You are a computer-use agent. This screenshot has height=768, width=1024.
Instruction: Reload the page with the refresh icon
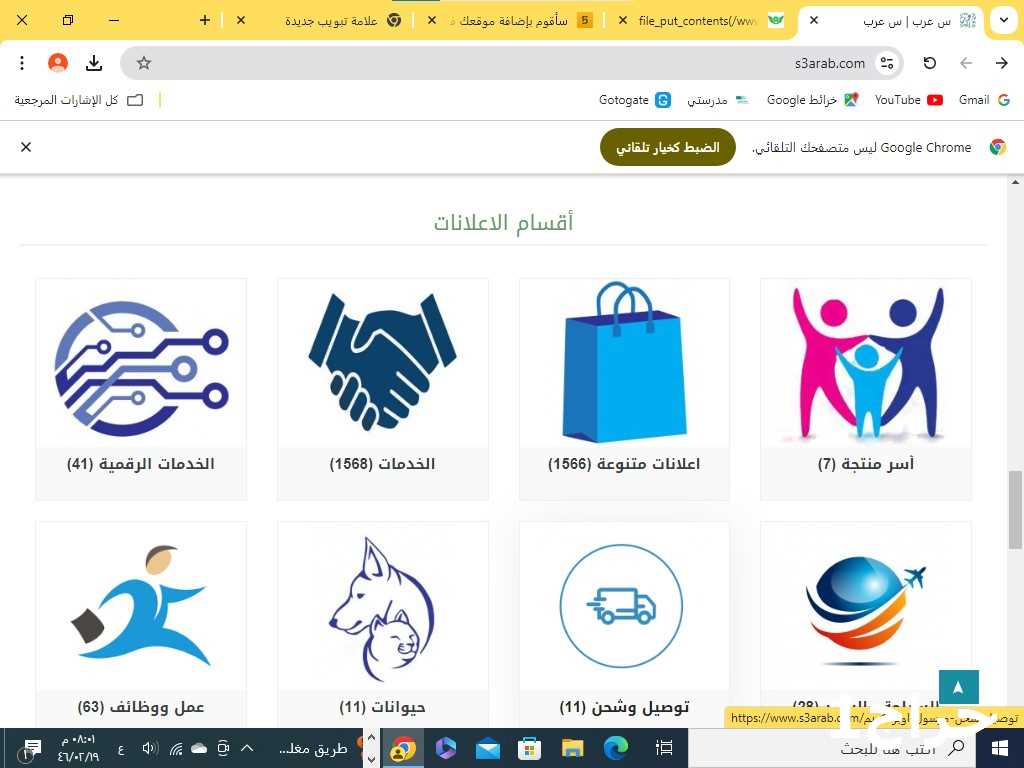click(x=930, y=63)
